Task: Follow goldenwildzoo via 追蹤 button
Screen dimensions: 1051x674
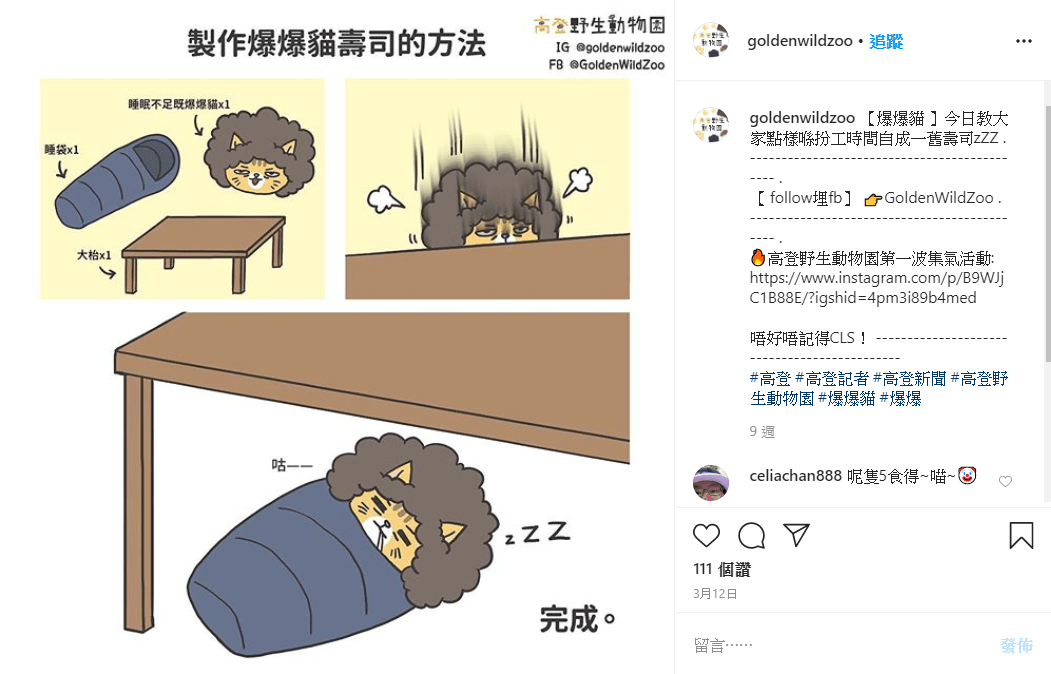Action: 886,42
